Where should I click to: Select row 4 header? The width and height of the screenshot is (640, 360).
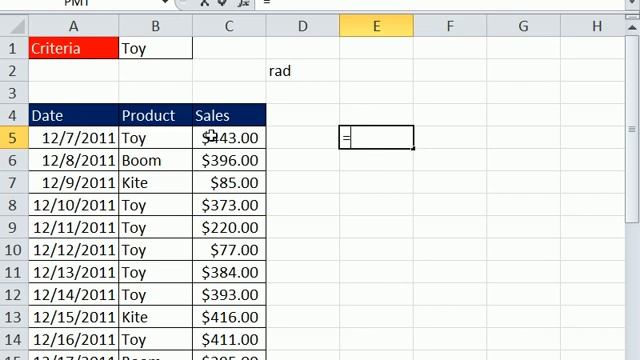click(14, 116)
